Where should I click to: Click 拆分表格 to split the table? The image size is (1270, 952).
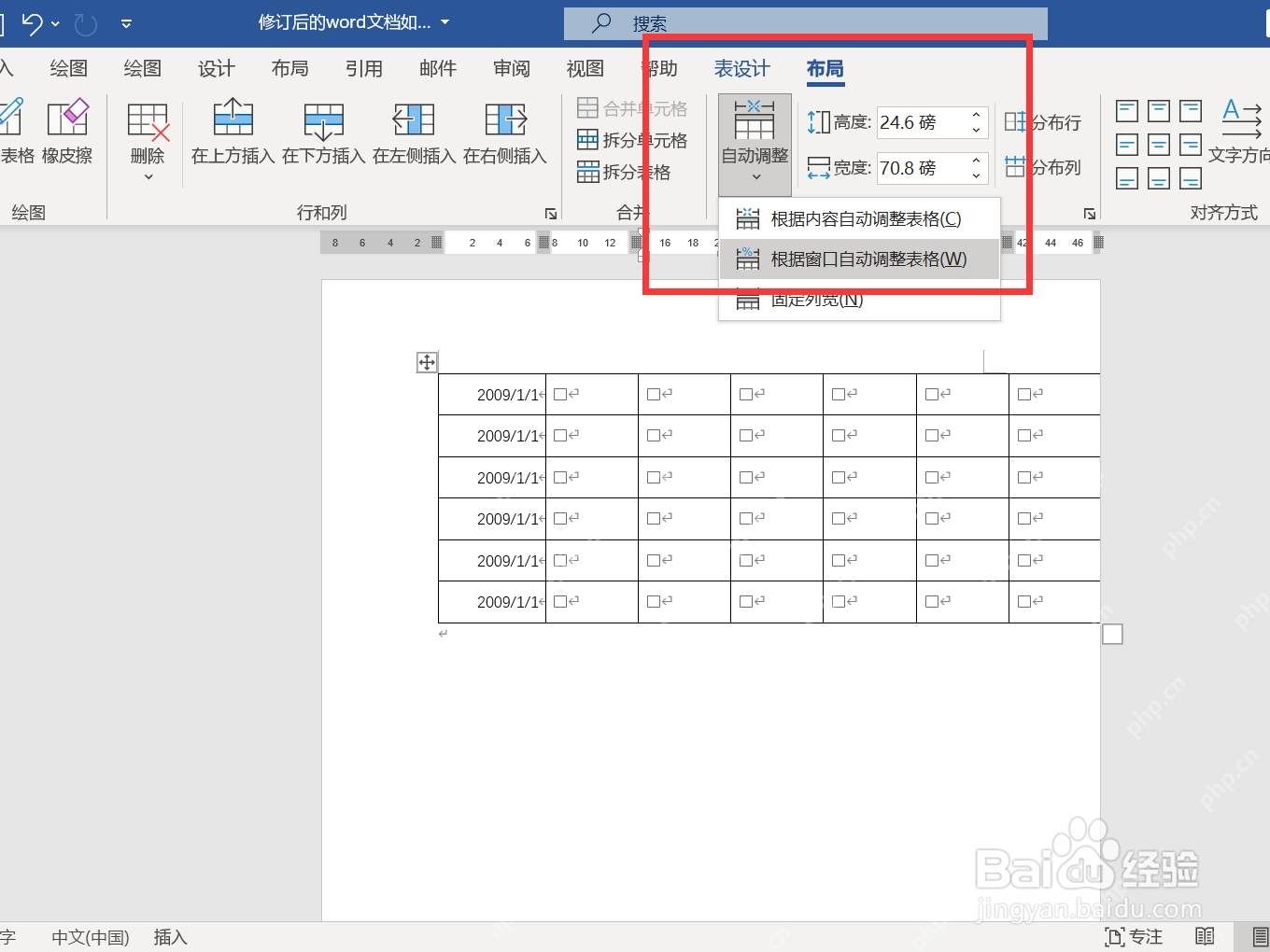click(624, 172)
